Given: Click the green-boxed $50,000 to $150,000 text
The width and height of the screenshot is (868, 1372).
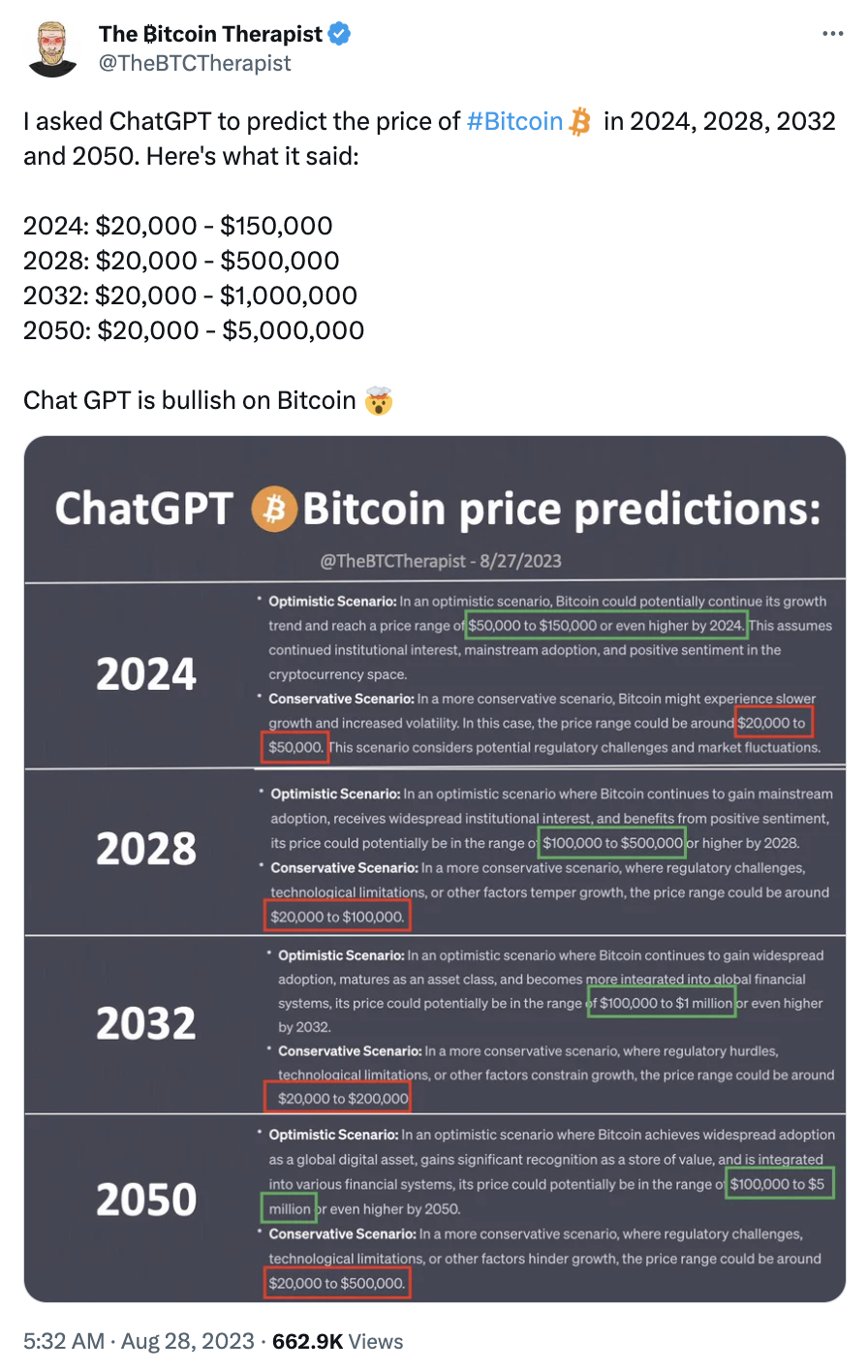Looking at the screenshot, I should coord(606,625).
